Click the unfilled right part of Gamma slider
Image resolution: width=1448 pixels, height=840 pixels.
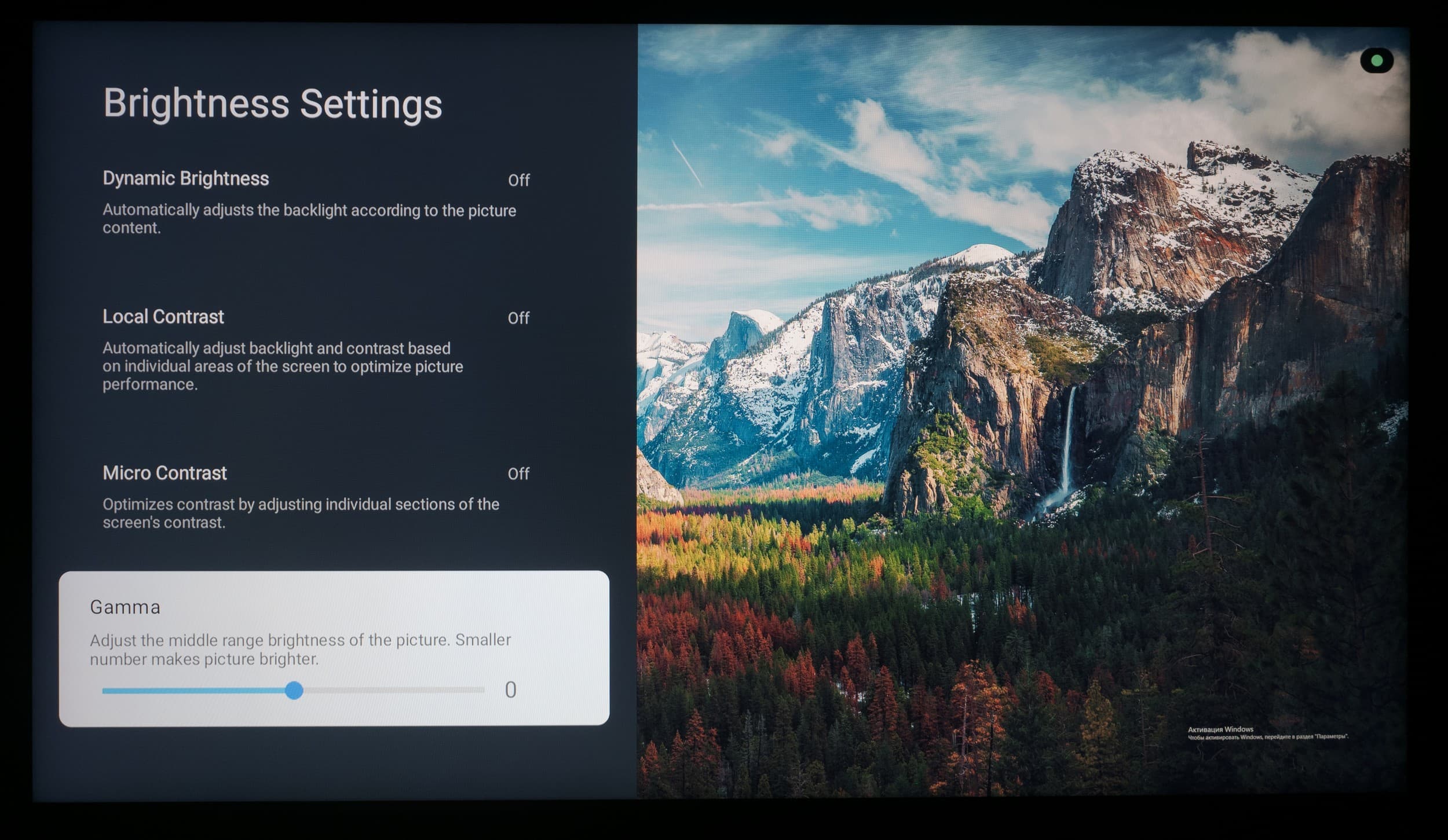point(394,690)
